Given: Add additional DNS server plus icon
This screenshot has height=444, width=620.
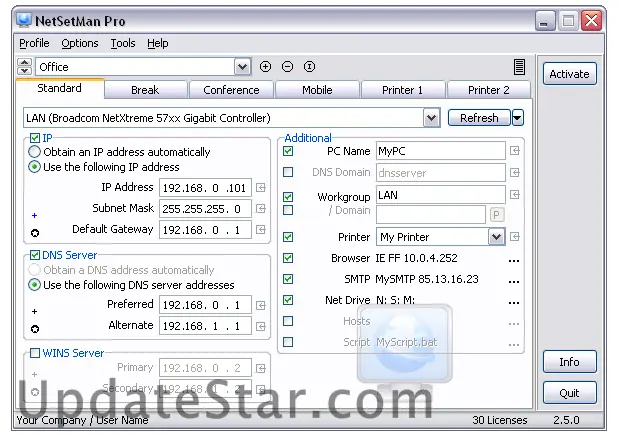Looking at the screenshot, I should (x=34, y=312).
